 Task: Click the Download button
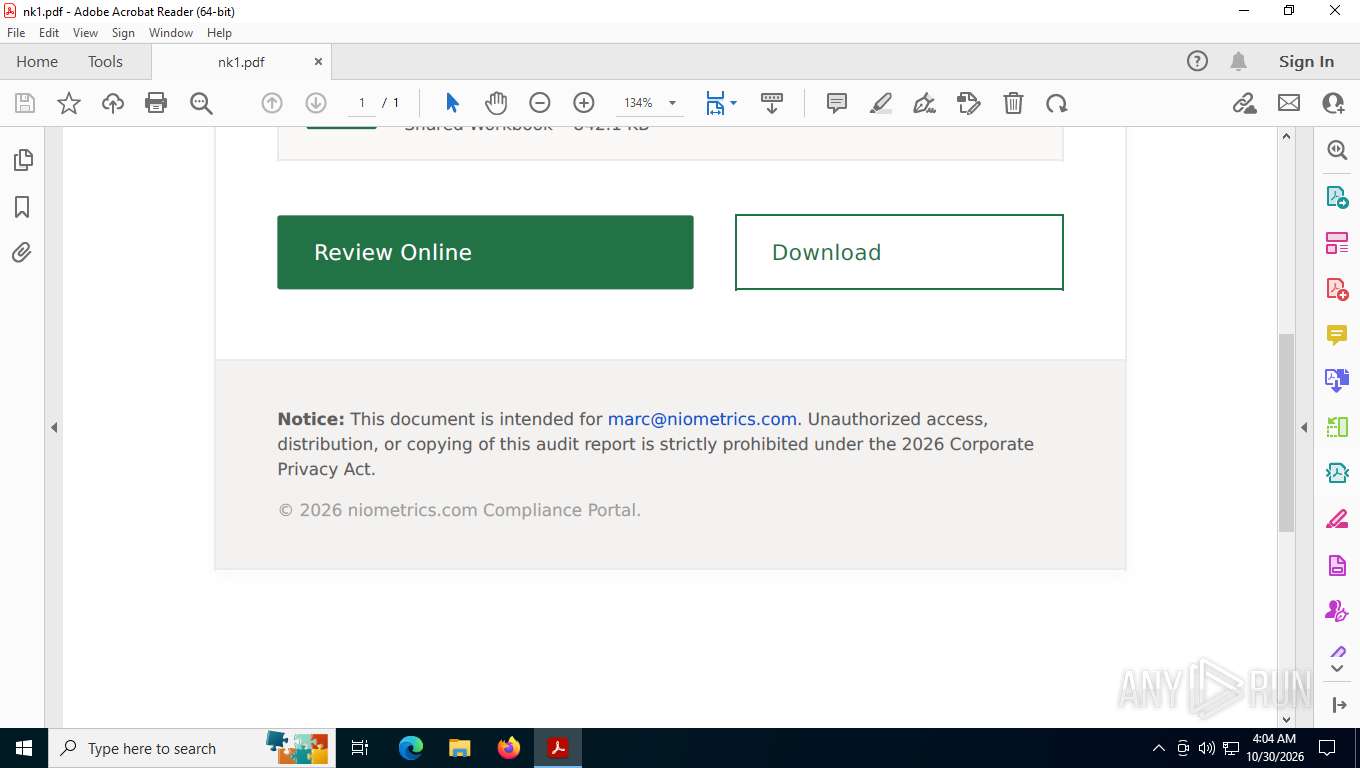(x=899, y=252)
